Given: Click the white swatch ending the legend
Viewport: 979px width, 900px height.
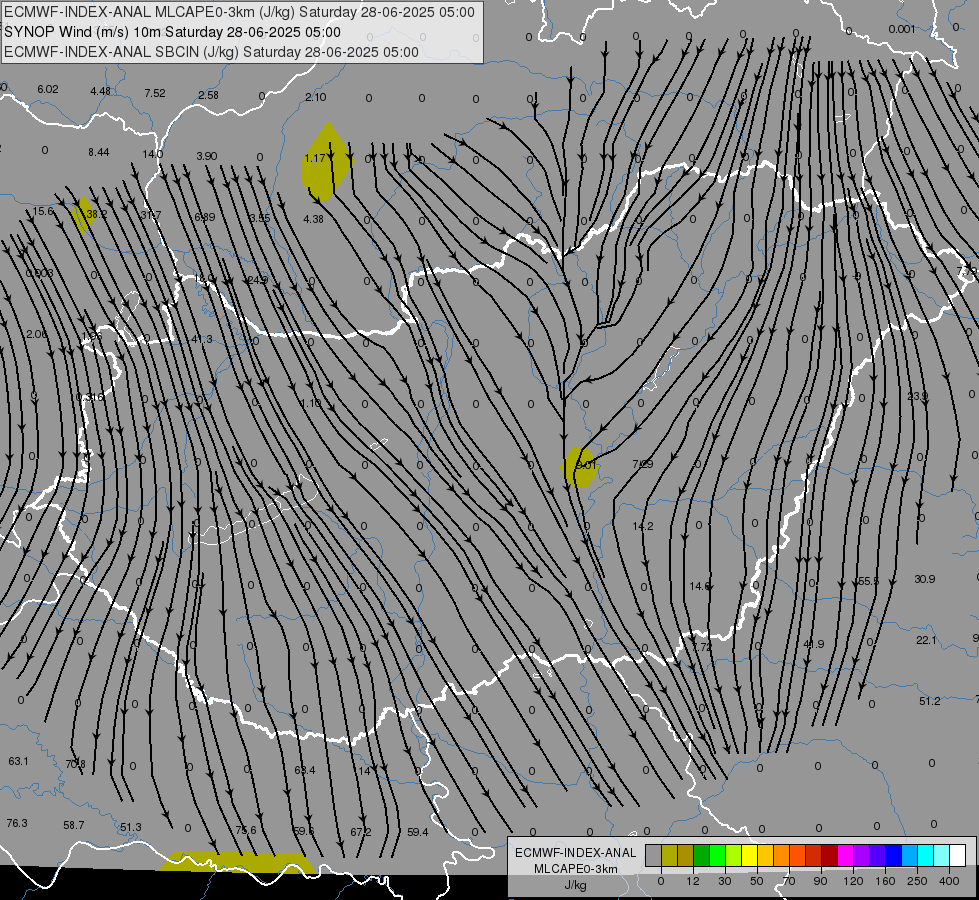Looking at the screenshot, I should [x=958, y=855].
